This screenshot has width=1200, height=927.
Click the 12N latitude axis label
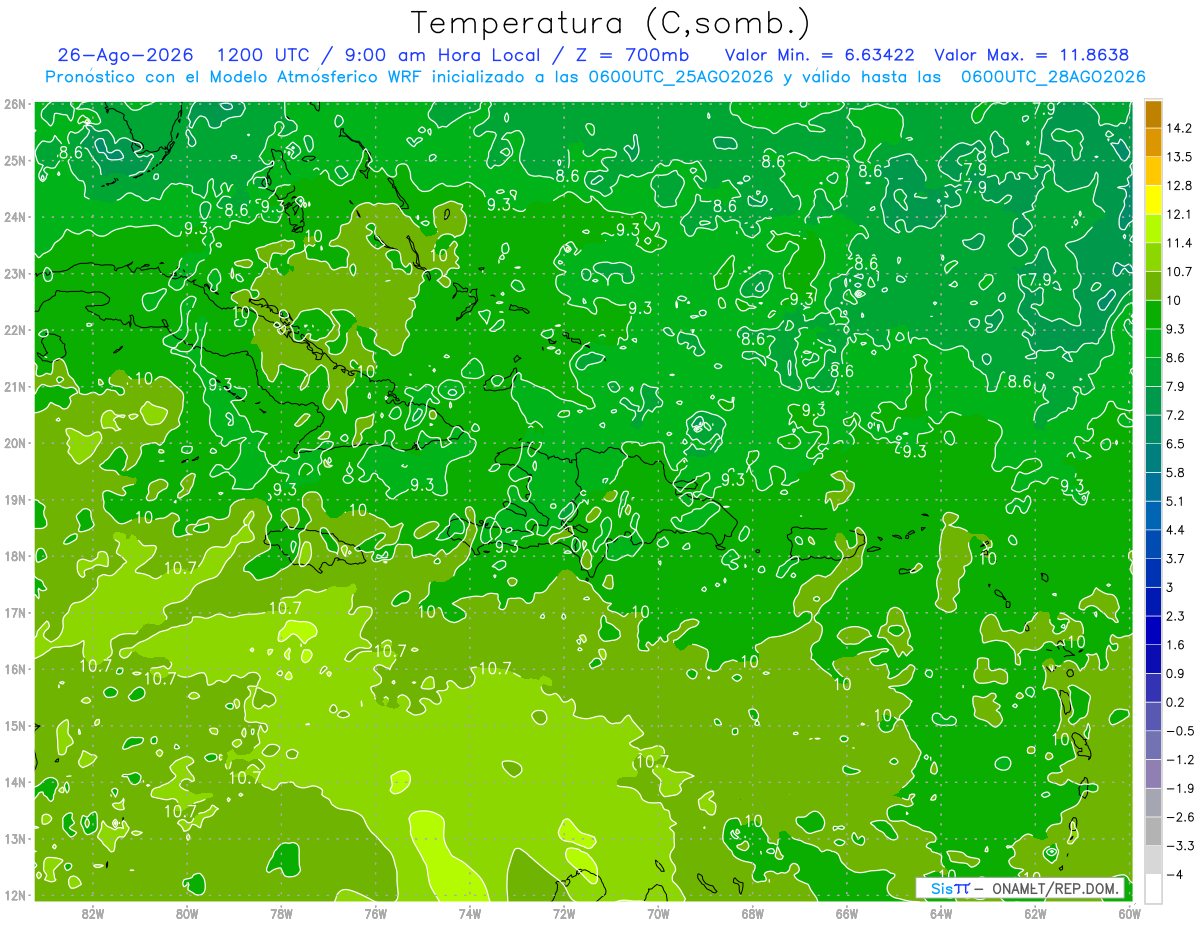(x=14, y=895)
